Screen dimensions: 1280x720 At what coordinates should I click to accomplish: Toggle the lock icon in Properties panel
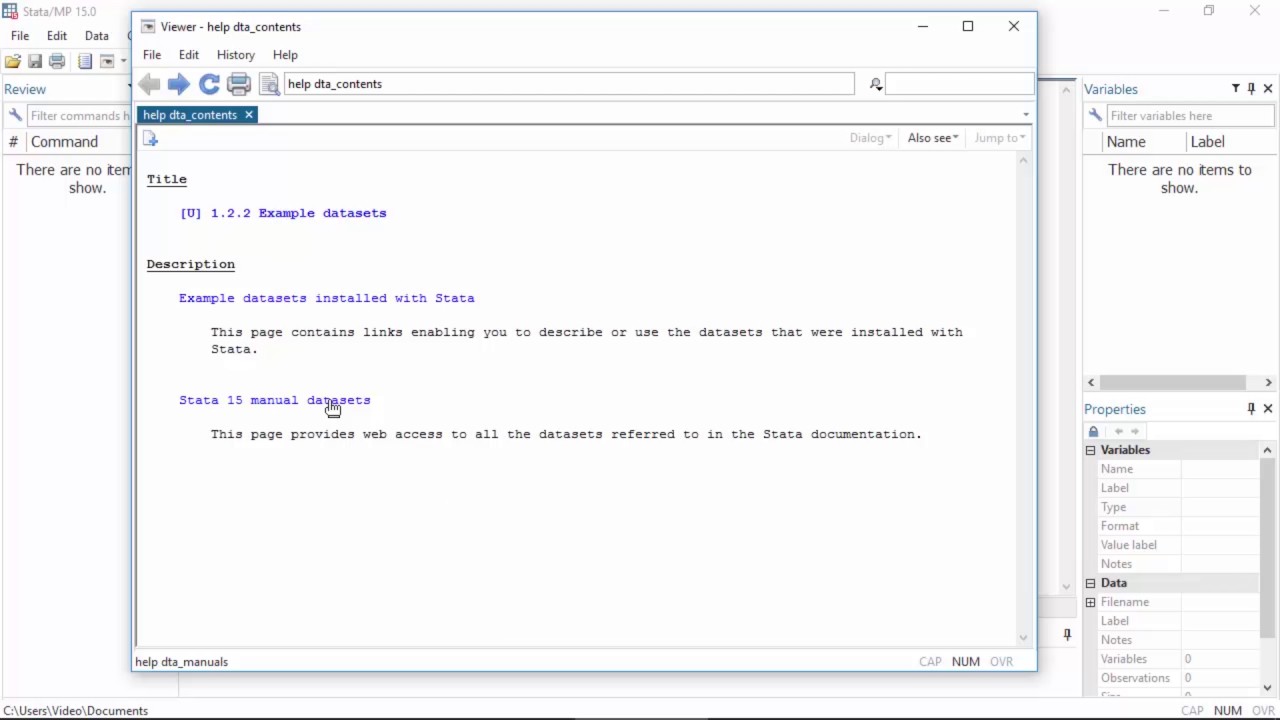[1094, 431]
